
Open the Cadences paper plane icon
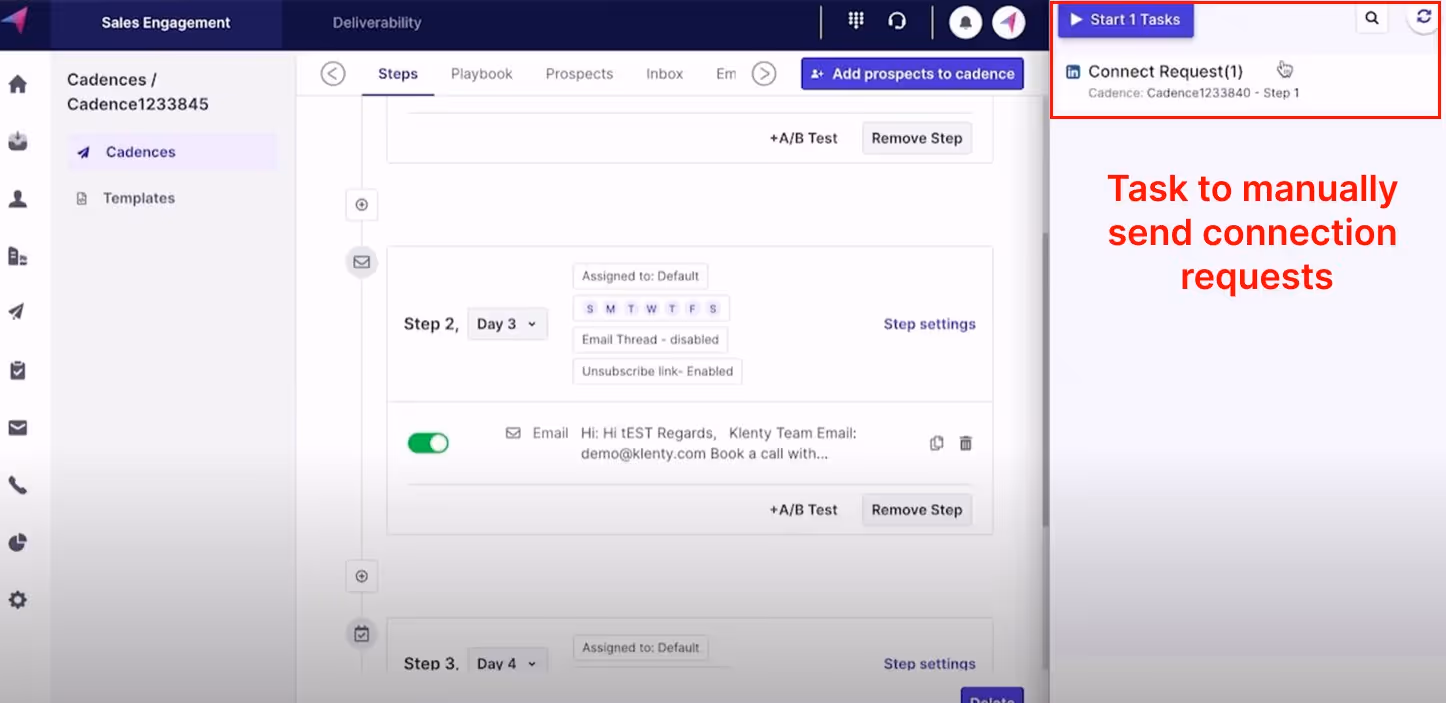(18, 311)
